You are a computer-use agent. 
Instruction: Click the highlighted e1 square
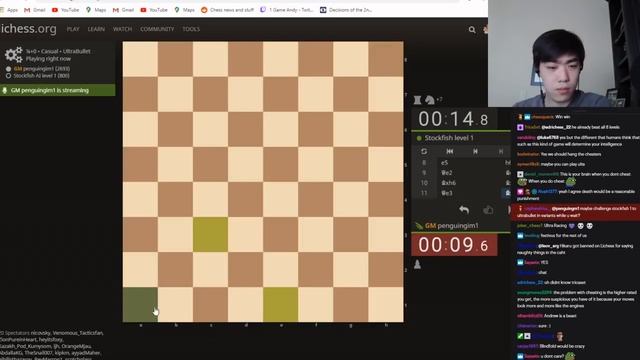pos(280,304)
